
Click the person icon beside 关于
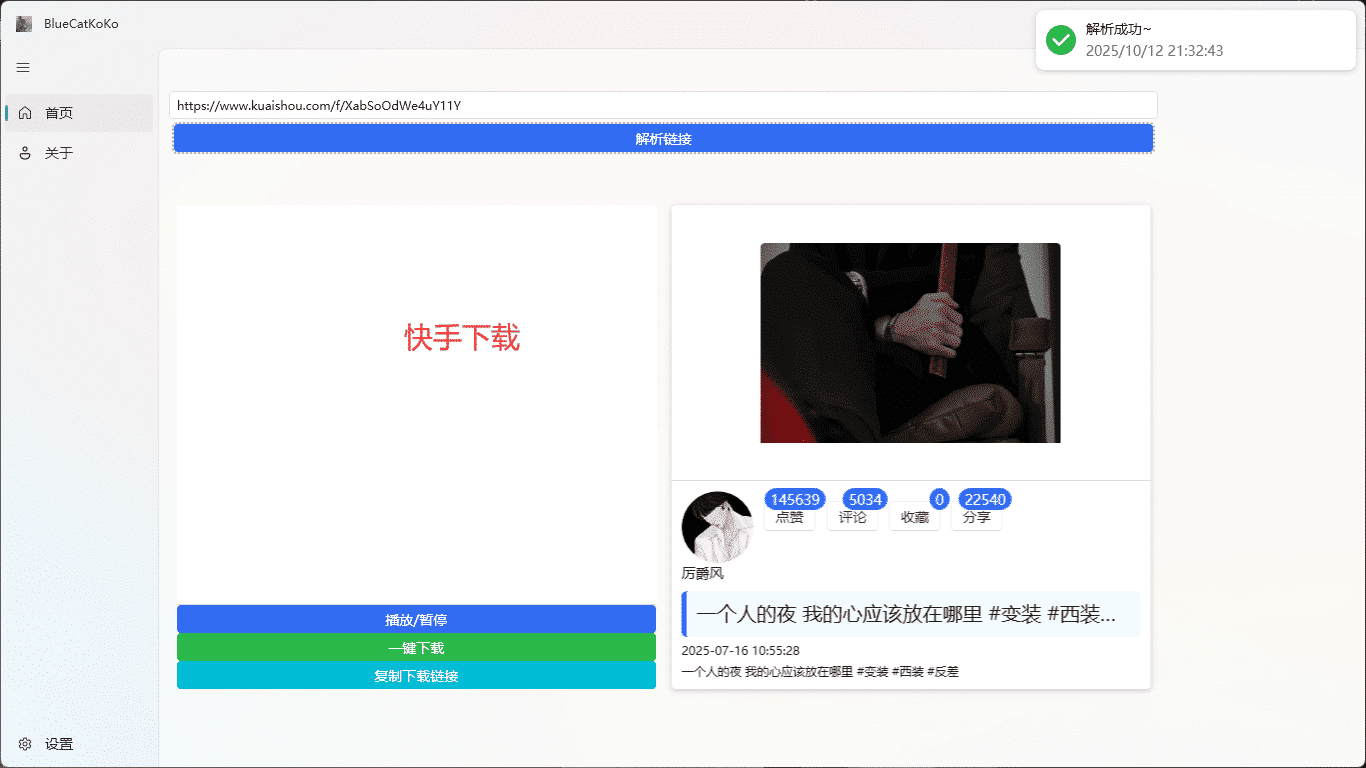coord(25,153)
